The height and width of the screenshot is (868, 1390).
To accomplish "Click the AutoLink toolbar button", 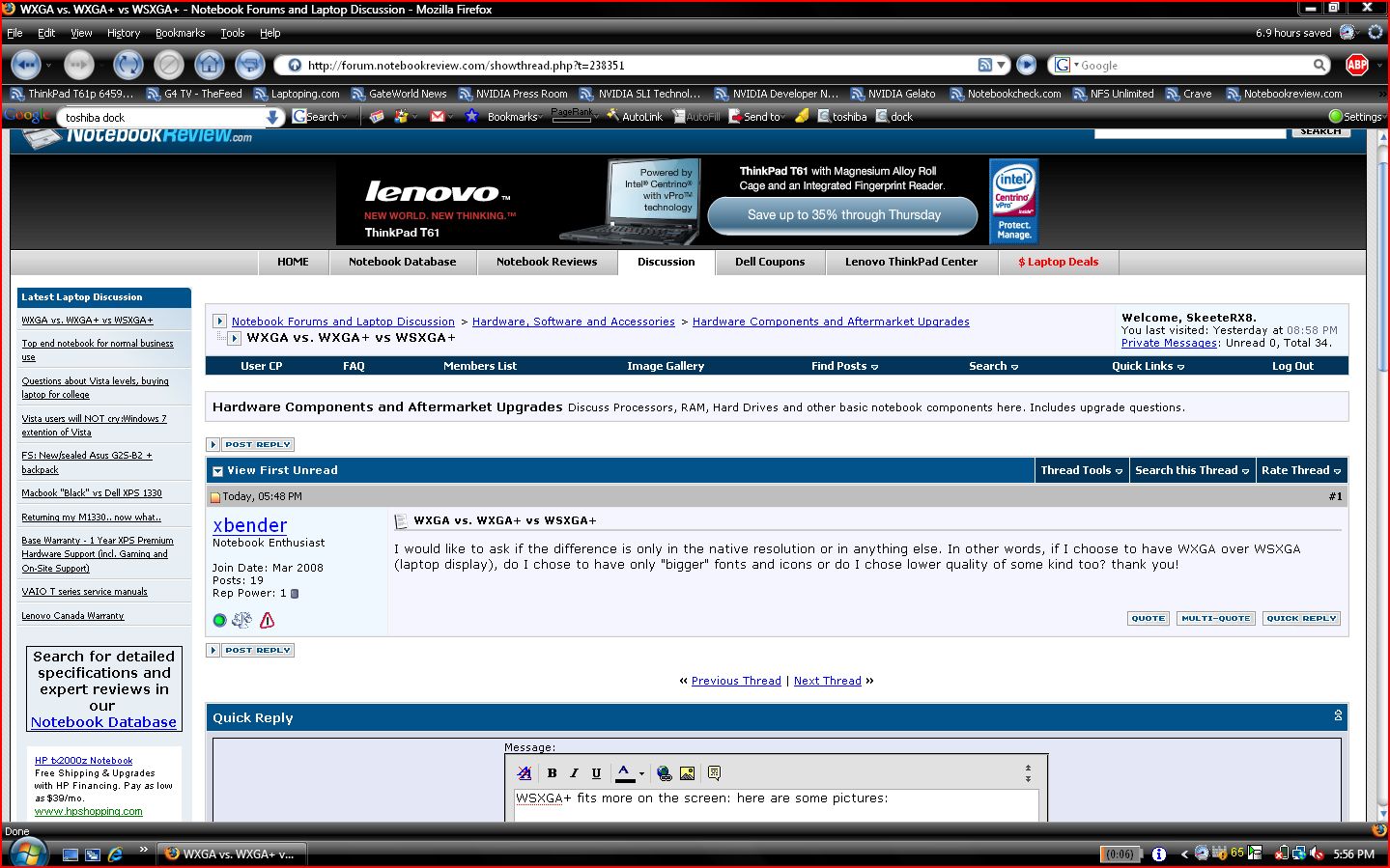I will pyautogui.click(x=635, y=117).
